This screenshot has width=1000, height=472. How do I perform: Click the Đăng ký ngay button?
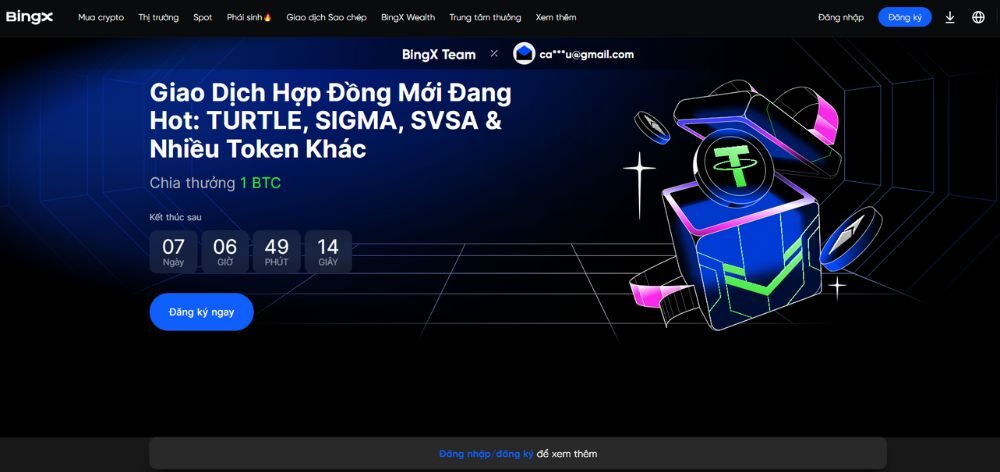202,312
